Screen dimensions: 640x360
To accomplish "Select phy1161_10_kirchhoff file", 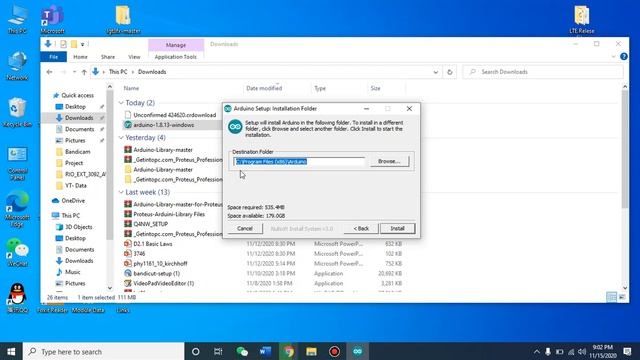I will click(x=160, y=264).
